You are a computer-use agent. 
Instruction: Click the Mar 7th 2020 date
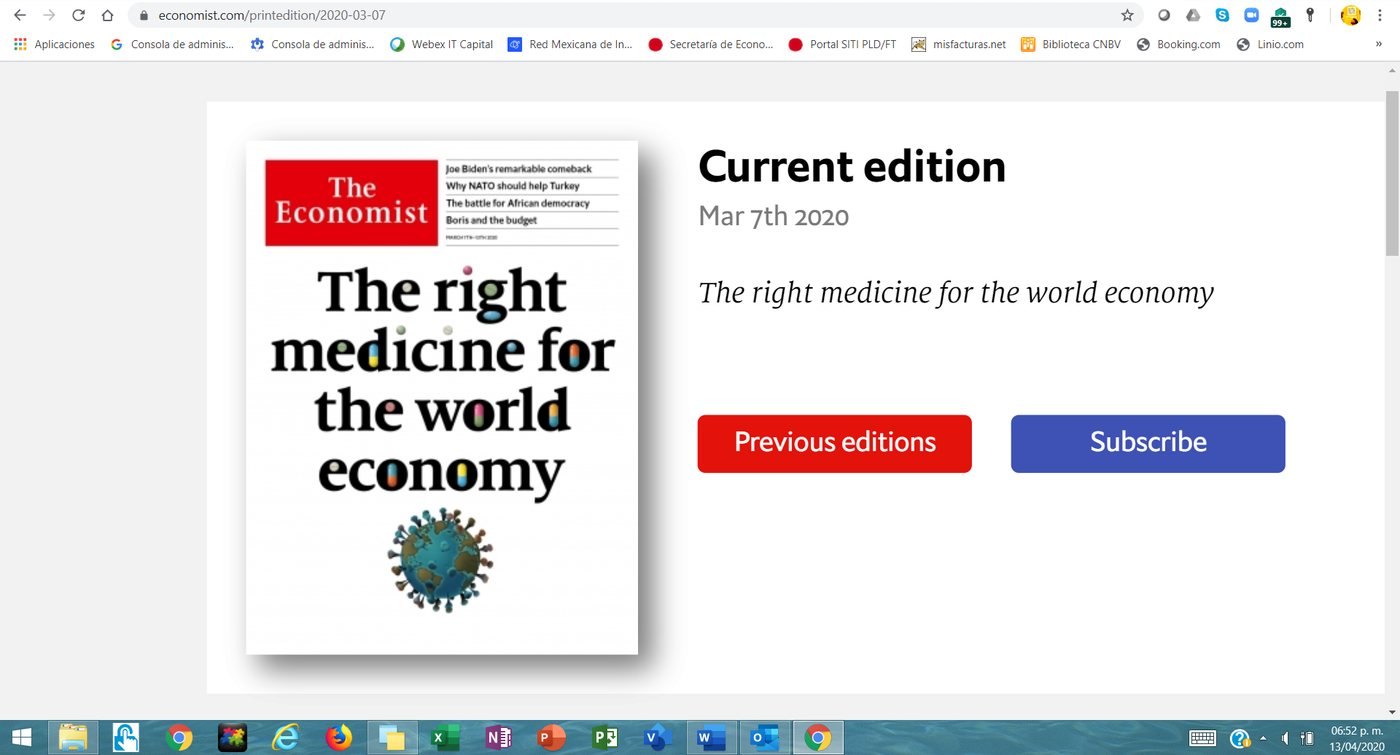(773, 216)
